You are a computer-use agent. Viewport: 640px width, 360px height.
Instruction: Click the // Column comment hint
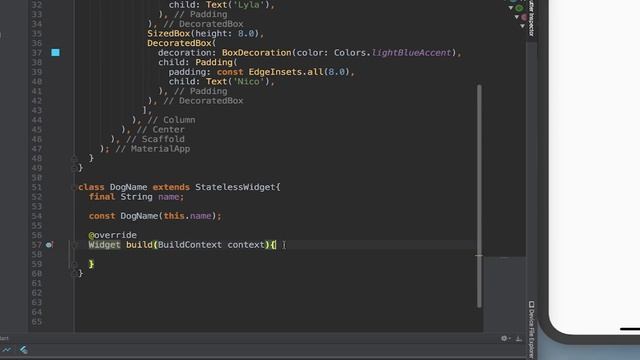point(171,120)
